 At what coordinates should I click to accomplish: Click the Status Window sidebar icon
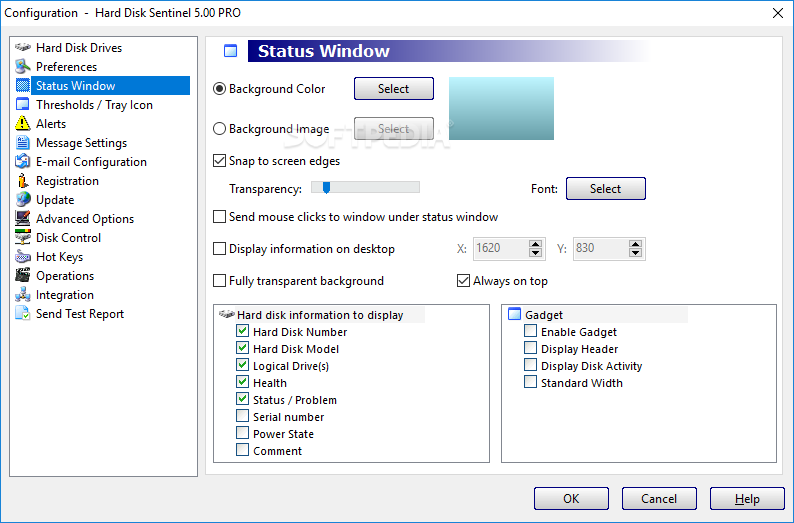[x=22, y=86]
